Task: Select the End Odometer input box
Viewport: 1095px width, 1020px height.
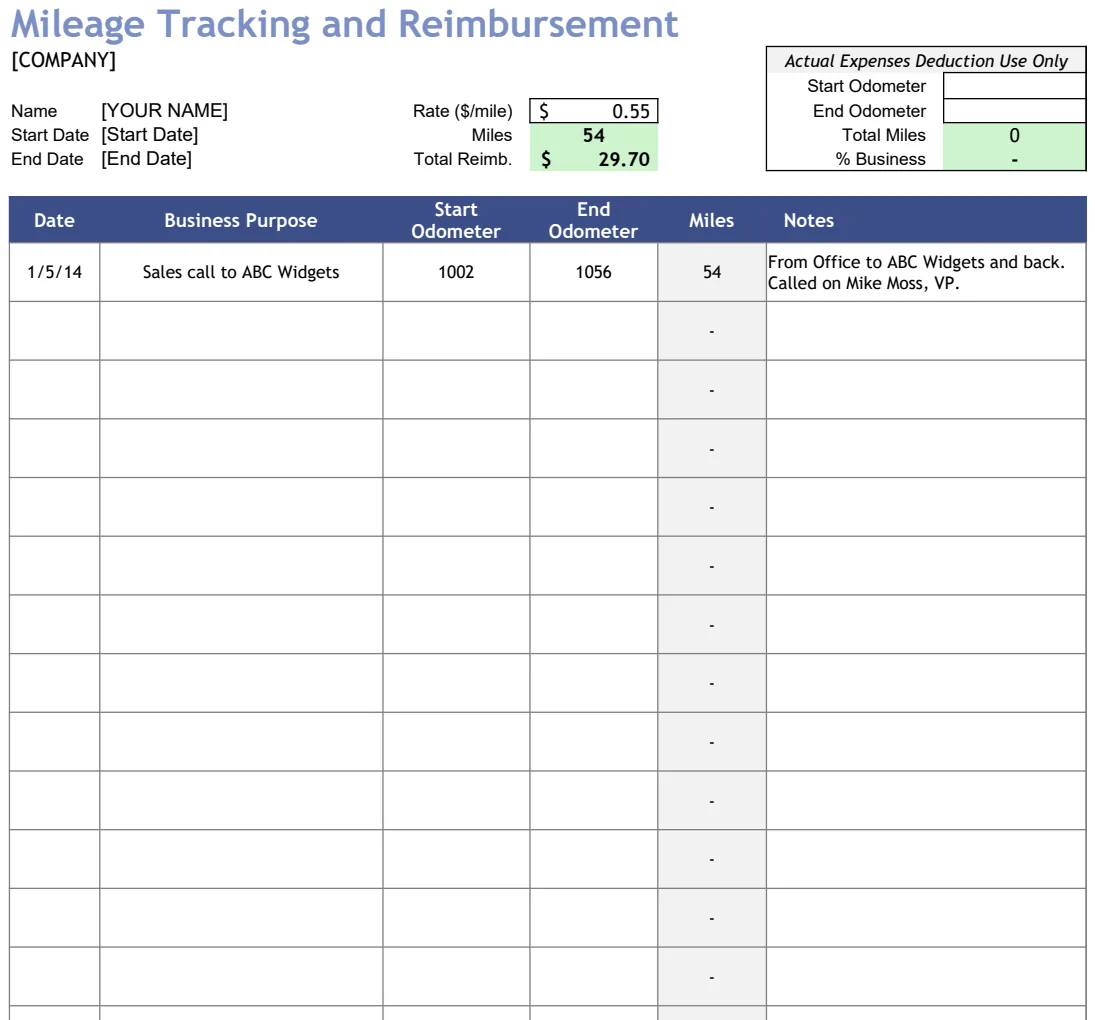Action: tap(1014, 111)
